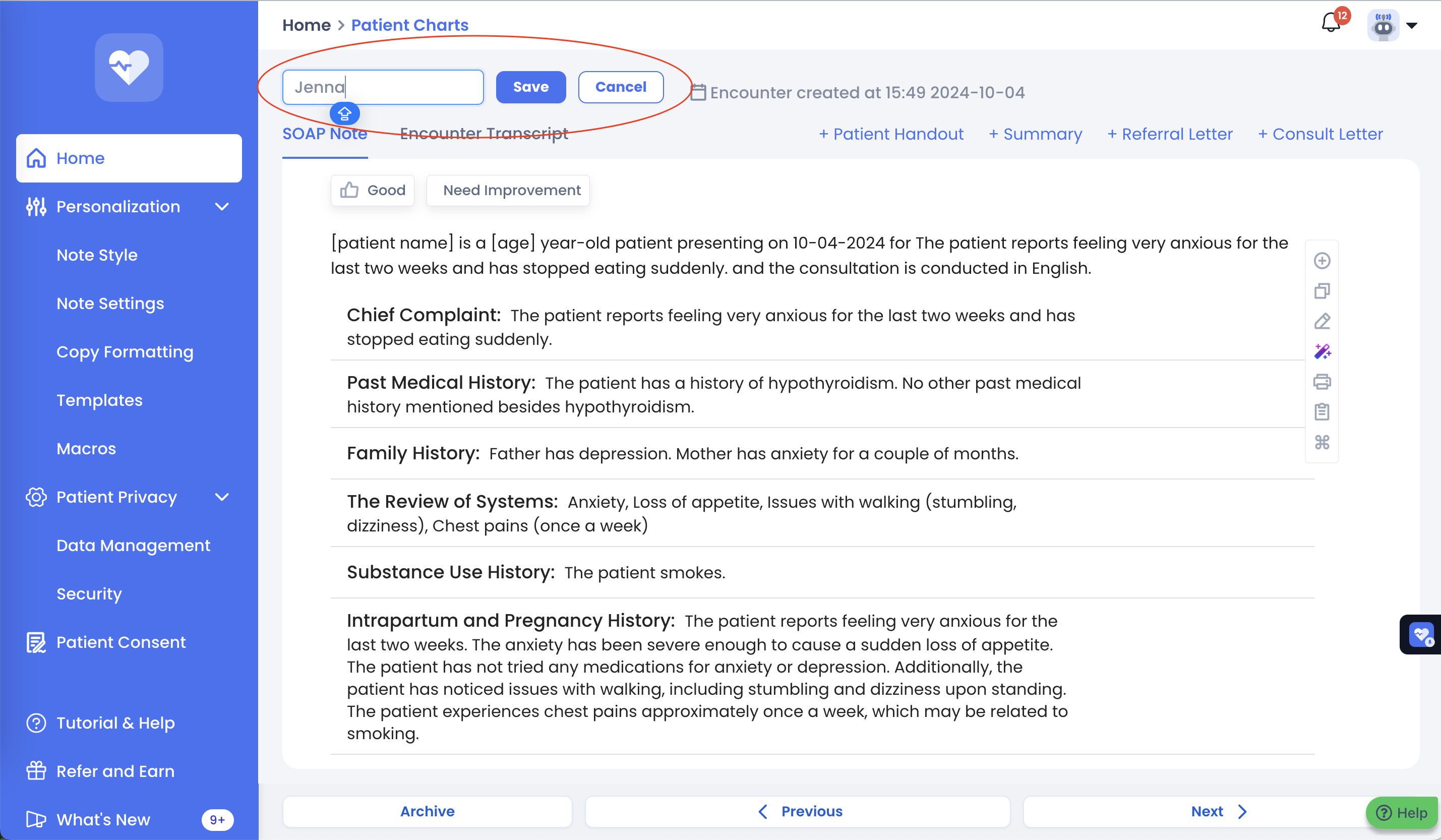This screenshot has height=840, width=1441.
Task: Collapse the Personalization sidebar section
Action: (x=222, y=207)
